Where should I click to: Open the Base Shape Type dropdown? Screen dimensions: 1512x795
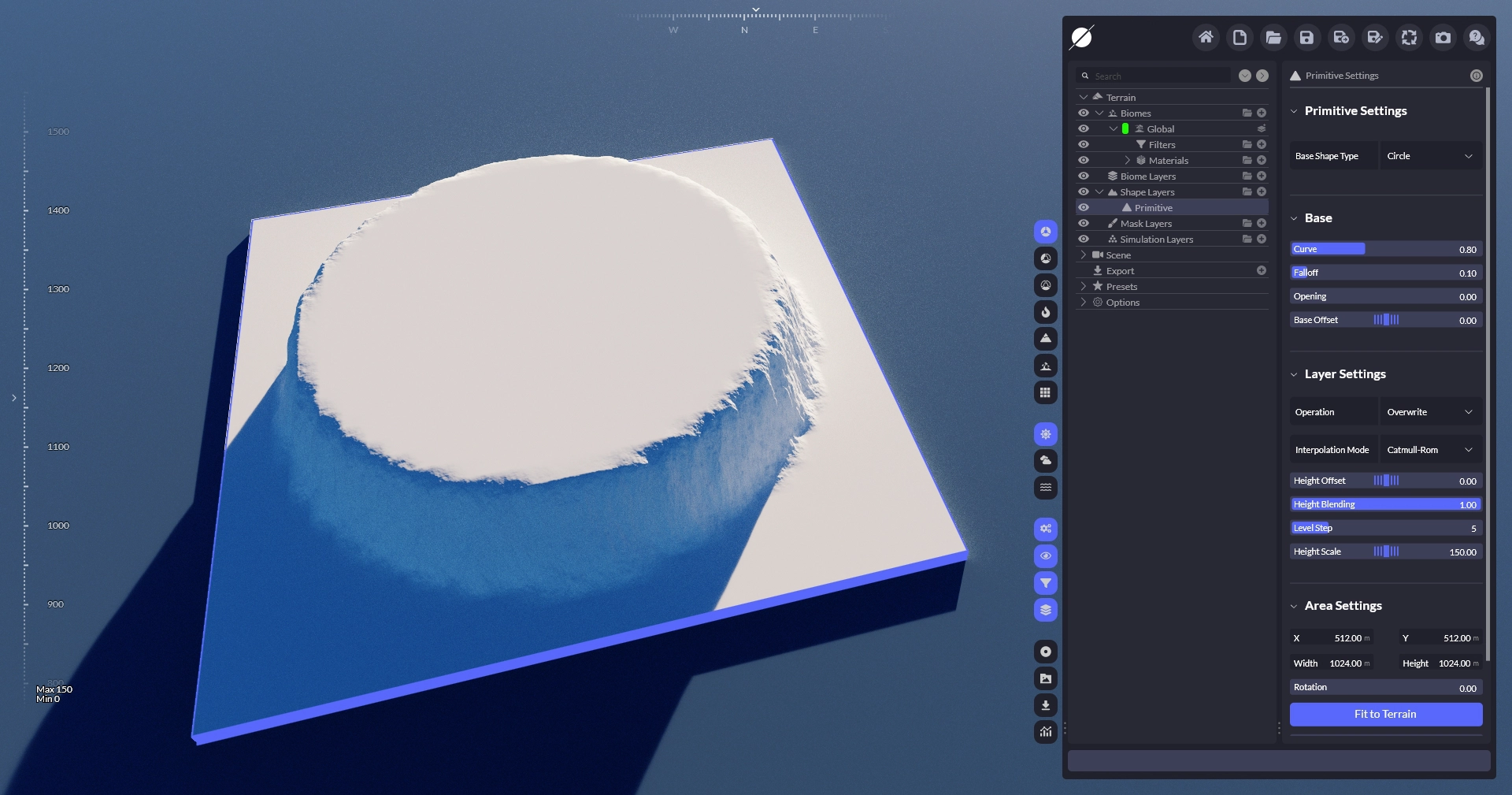pos(1429,156)
